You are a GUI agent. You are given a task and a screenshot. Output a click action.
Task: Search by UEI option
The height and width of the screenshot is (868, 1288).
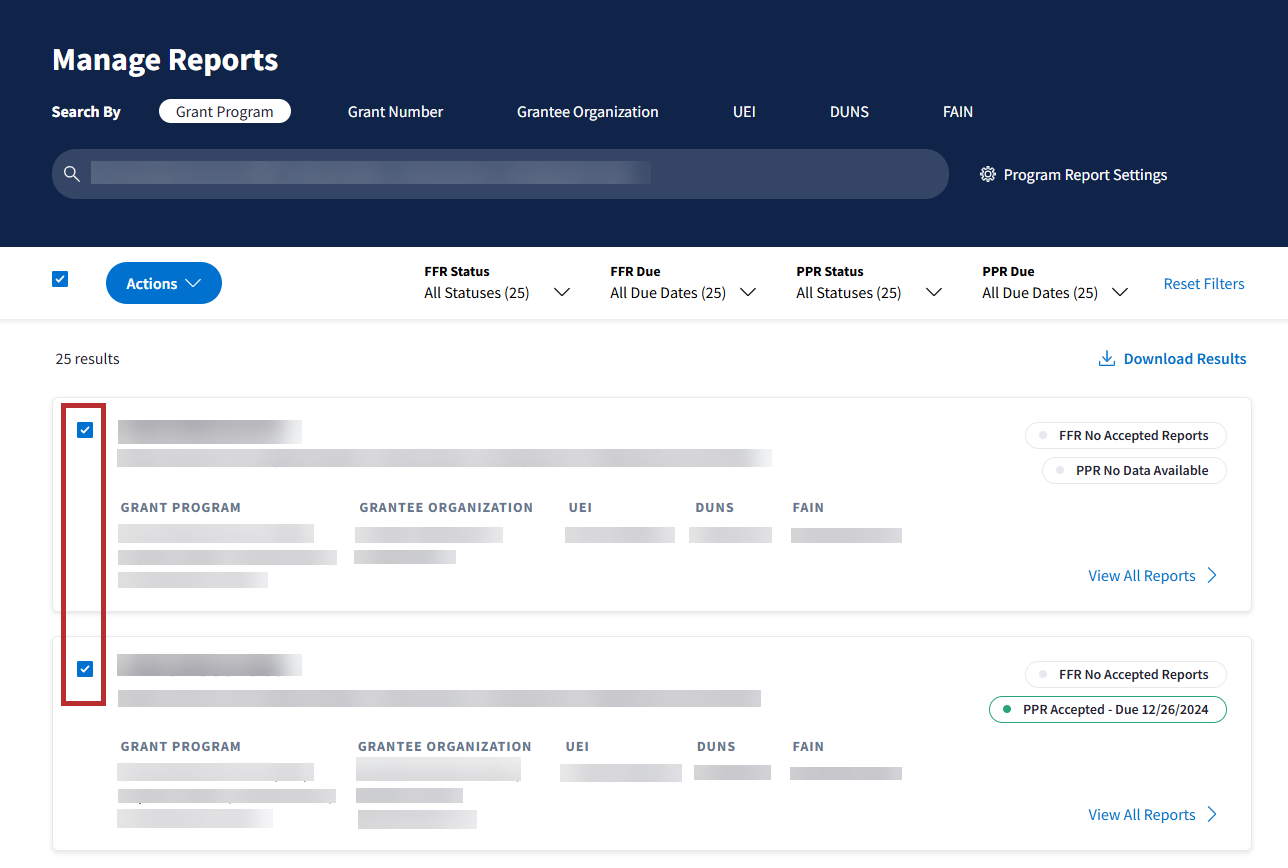pos(744,112)
